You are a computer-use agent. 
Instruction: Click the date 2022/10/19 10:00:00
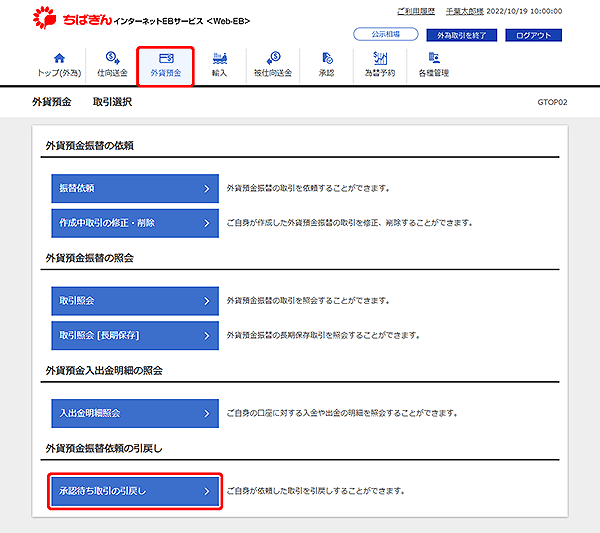524,11
